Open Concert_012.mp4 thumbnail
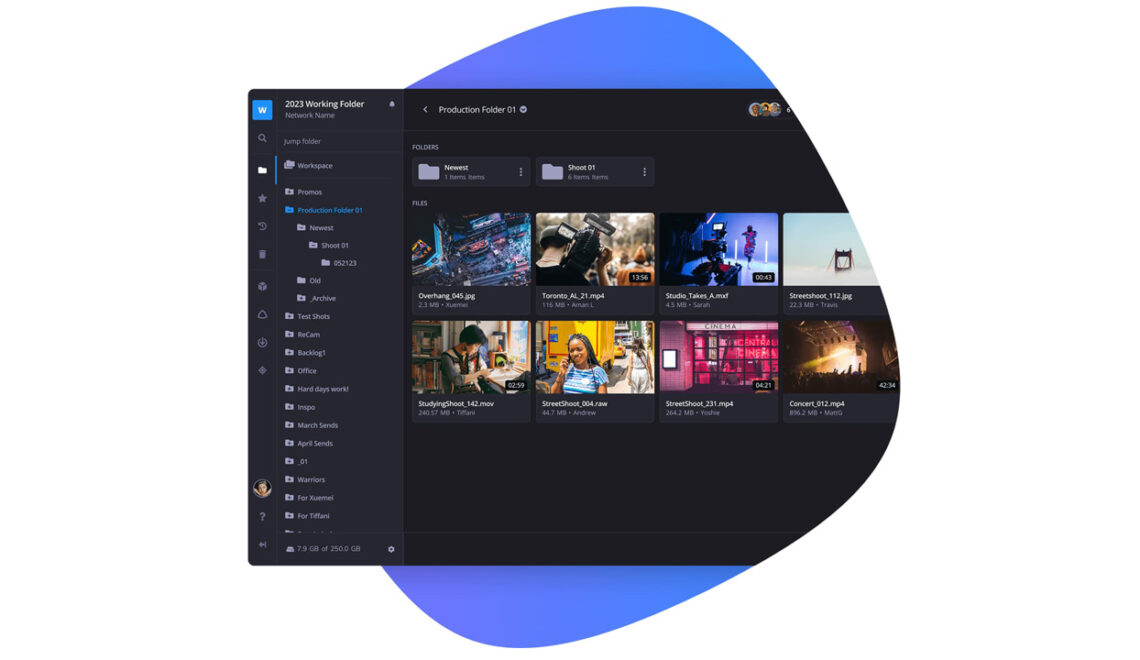The width and height of the screenshot is (1140, 660). [841, 357]
